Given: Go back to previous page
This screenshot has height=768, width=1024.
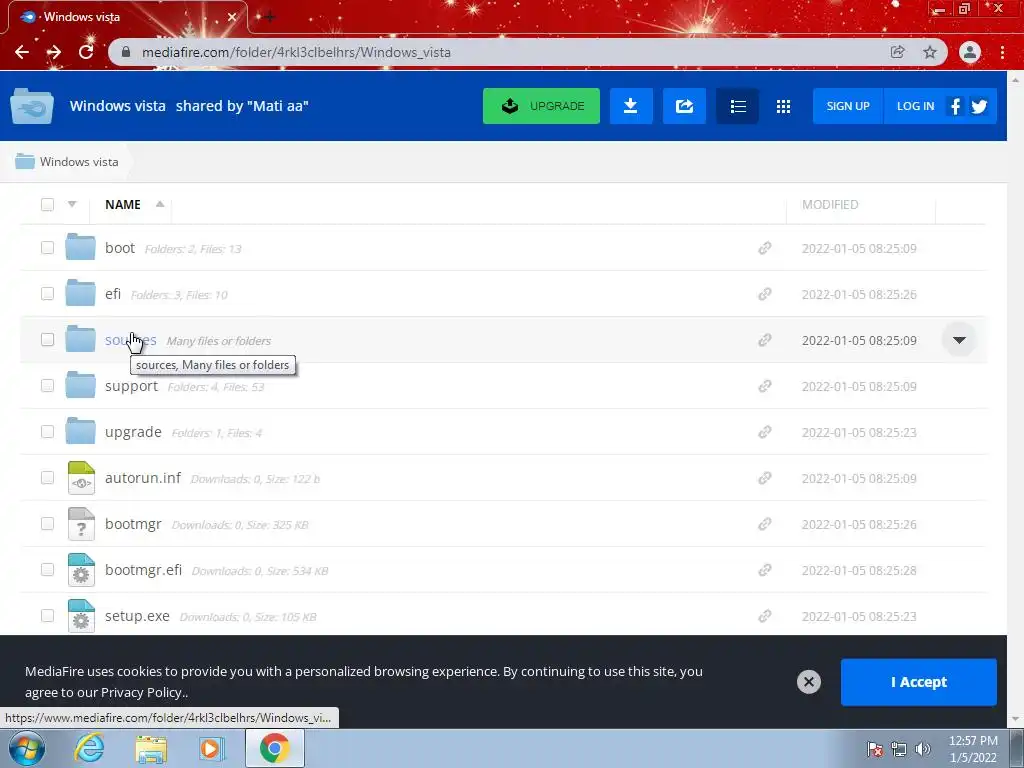Looking at the screenshot, I should (22, 52).
